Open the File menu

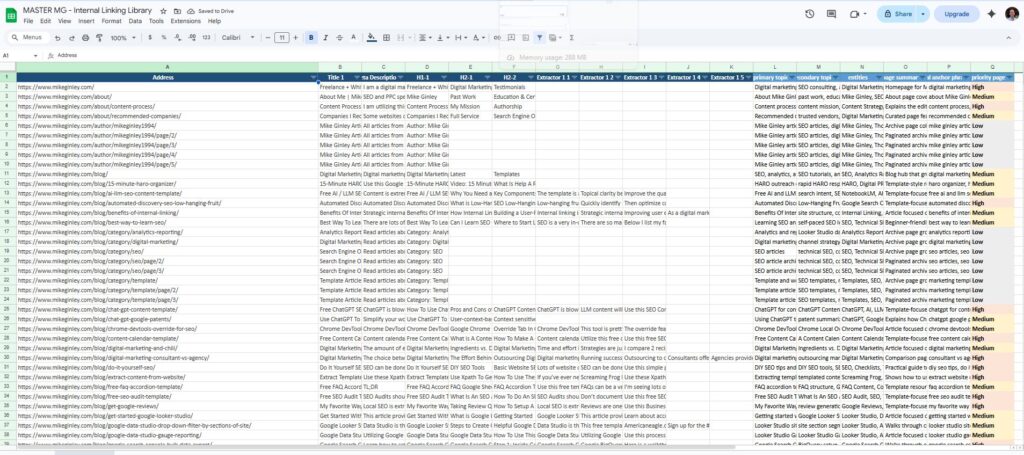(28, 21)
